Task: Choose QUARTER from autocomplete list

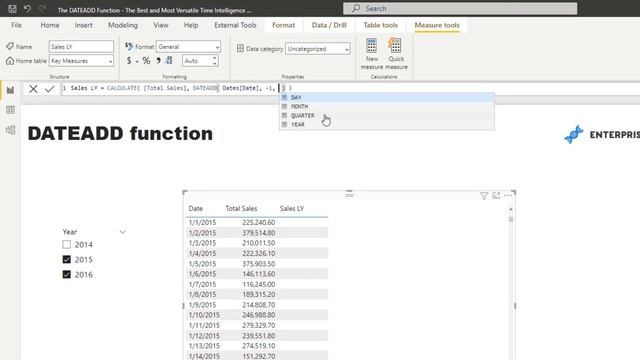Action: (387, 115)
